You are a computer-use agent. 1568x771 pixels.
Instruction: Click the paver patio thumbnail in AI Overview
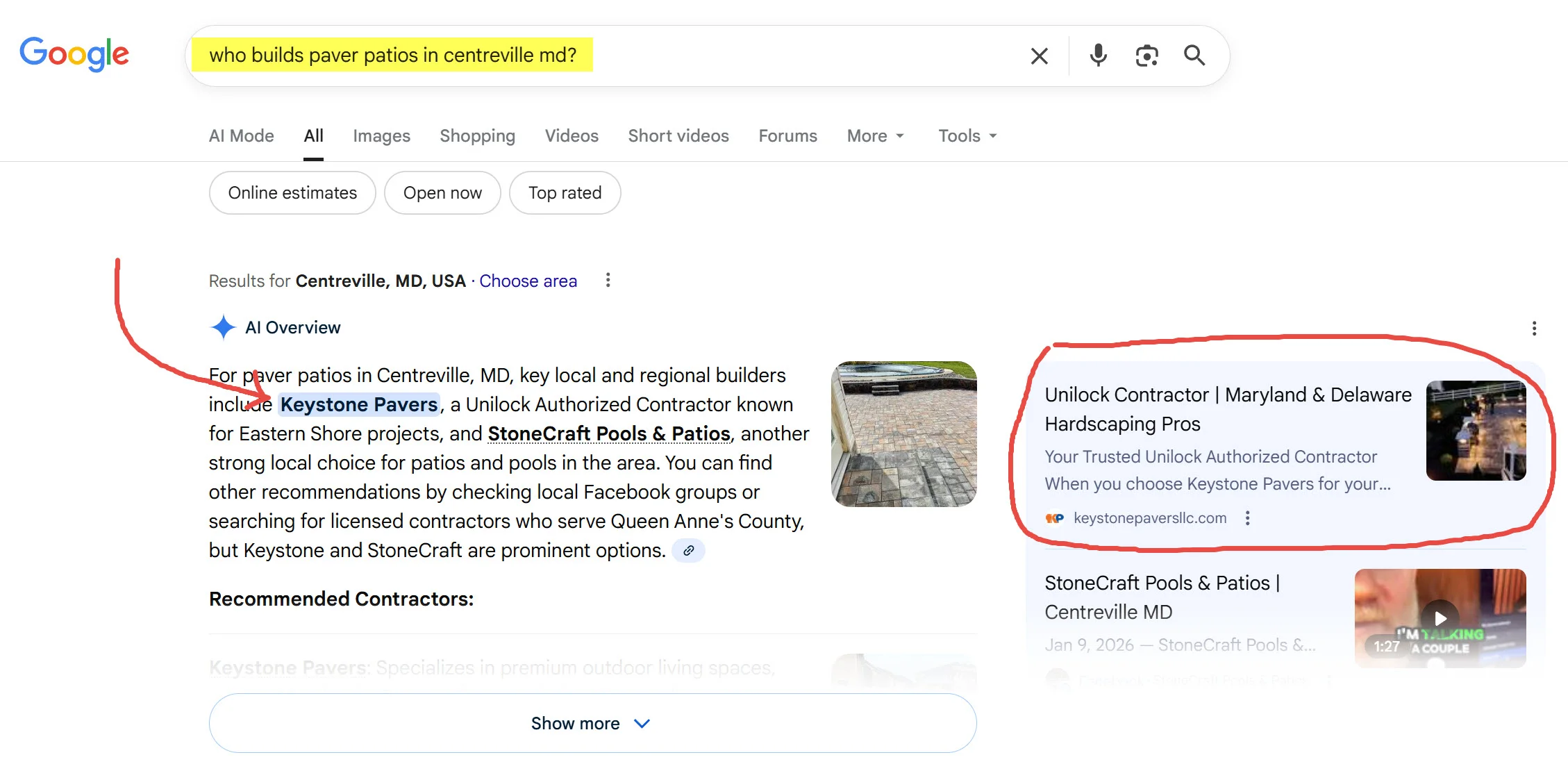click(x=903, y=433)
